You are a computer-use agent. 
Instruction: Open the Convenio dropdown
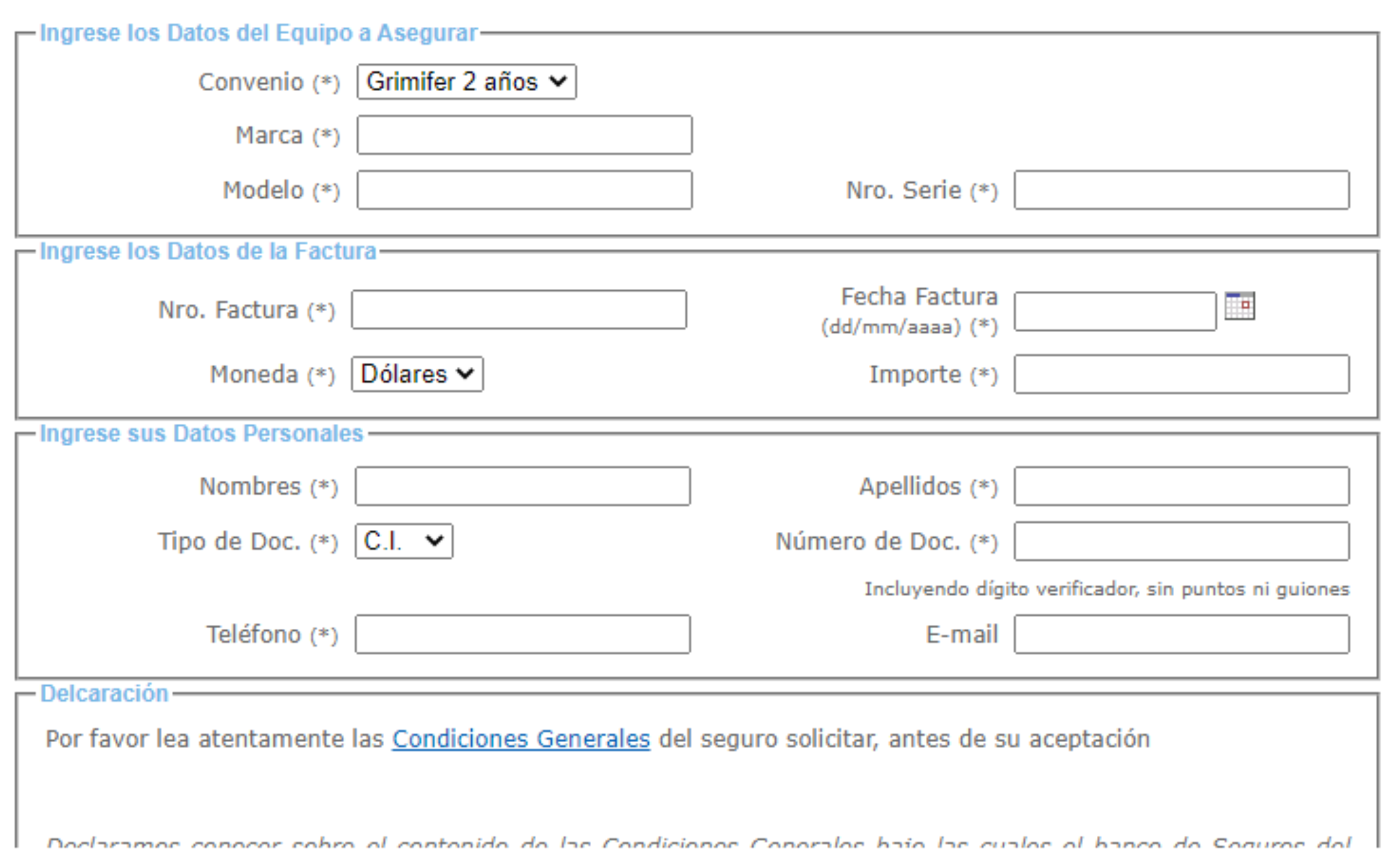(x=466, y=82)
